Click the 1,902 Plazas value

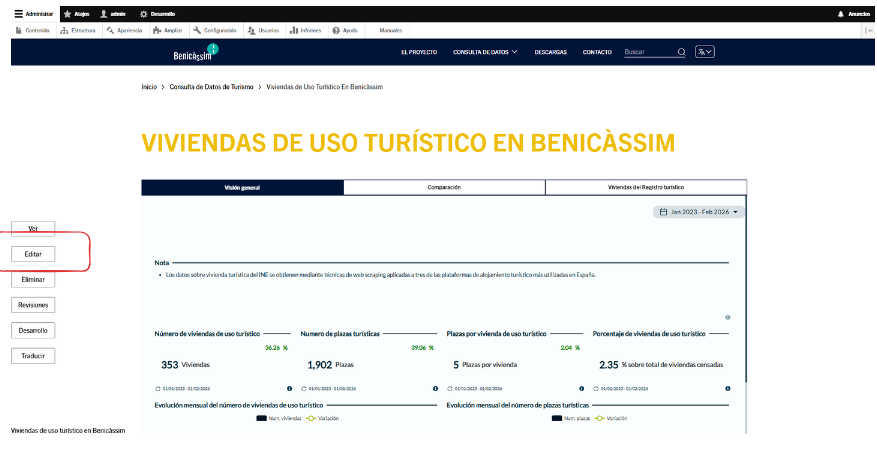coord(331,364)
